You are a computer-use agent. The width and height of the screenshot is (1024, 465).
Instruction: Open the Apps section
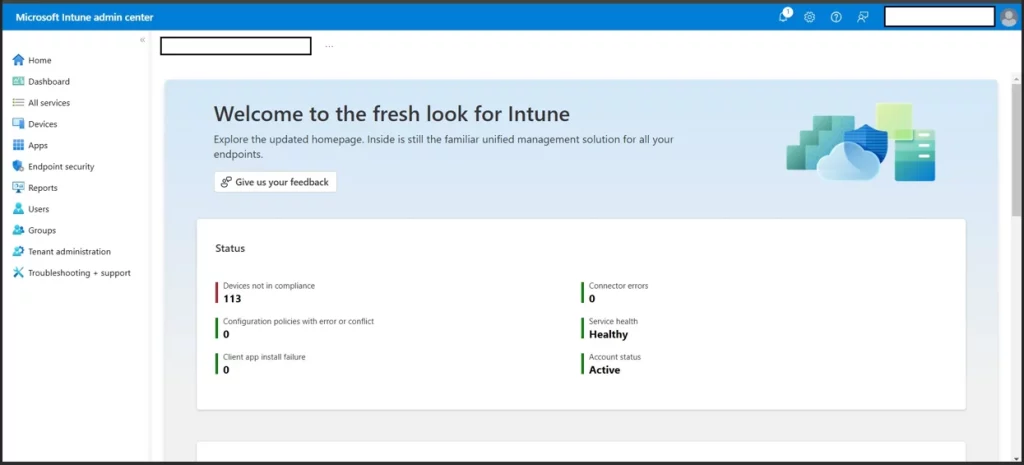click(x=37, y=145)
